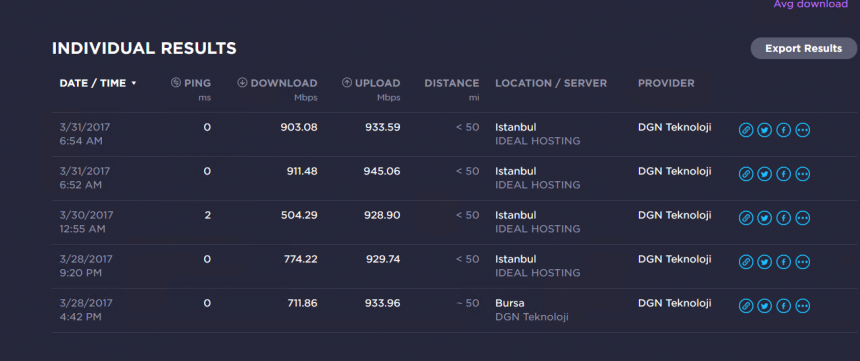Sort by Distance column header
The width and height of the screenshot is (860, 361).
tap(451, 83)
